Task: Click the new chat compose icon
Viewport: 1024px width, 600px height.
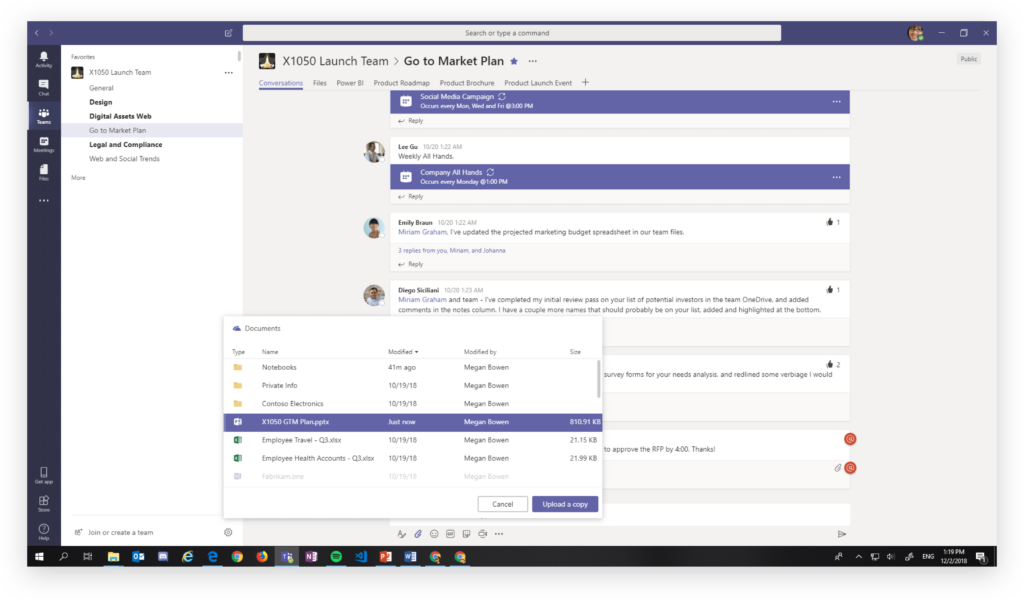Action: 229,33
